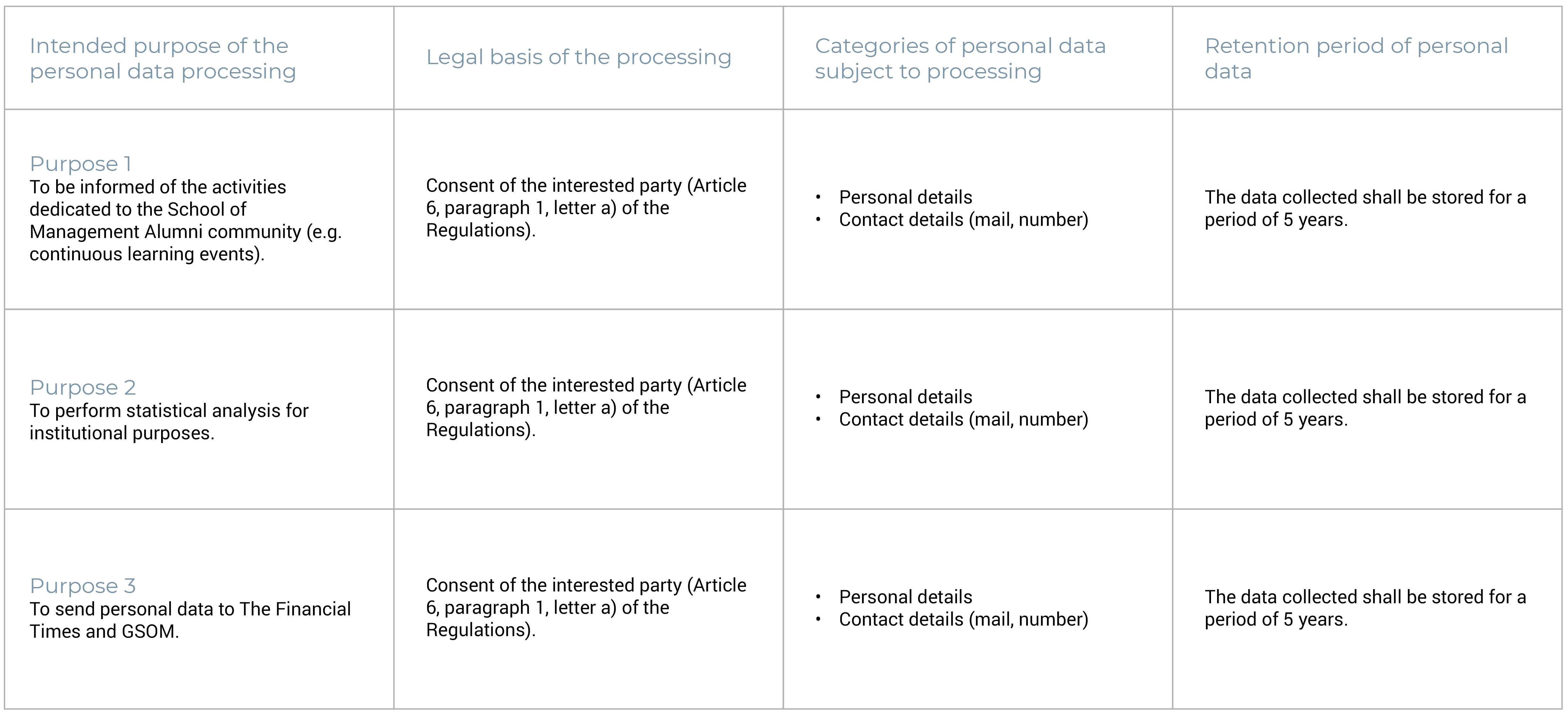Image resolution: width=1568 pixels, height=713 pixels.
Task: Select 'Categories of personal data subject to processing' header
Action: tap(960, 58)
